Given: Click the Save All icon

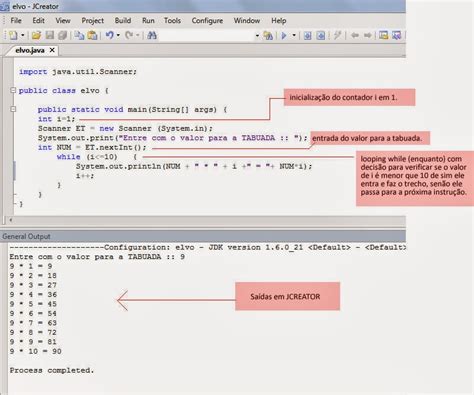Looking at the screenshot, I should coord(62,35).
